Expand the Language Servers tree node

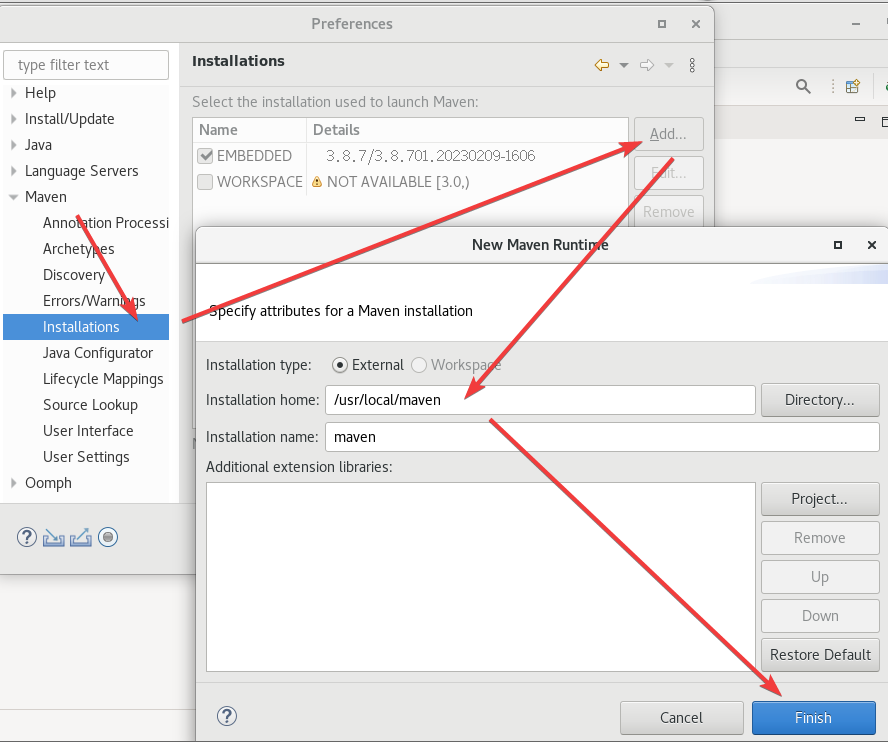pos(14,171)
